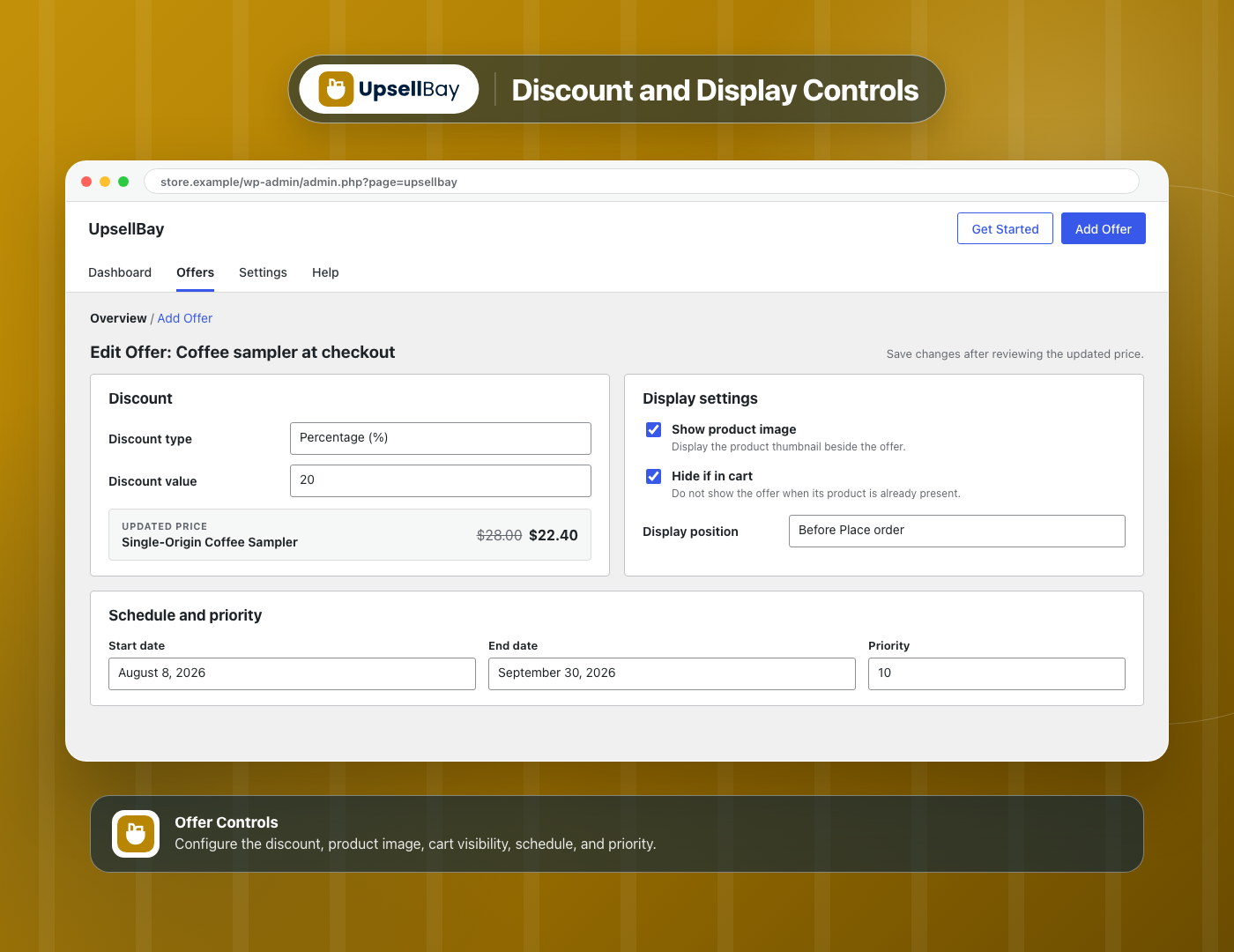The width and height of the screenshot is (1234, 952).
Task: Toggle Hide if in cart checkbox
Action: coord(654,476)
